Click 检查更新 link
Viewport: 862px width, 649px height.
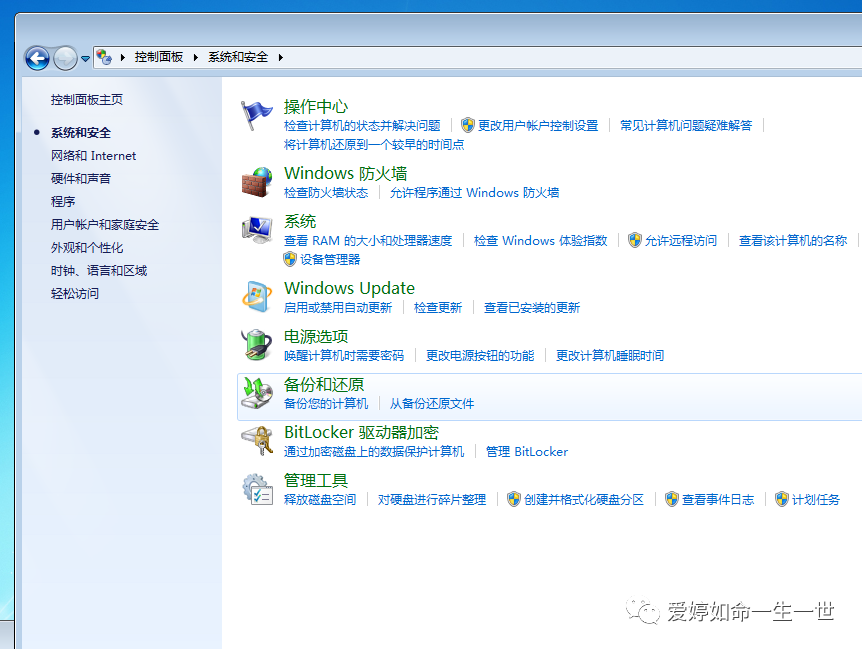(438, 308)
